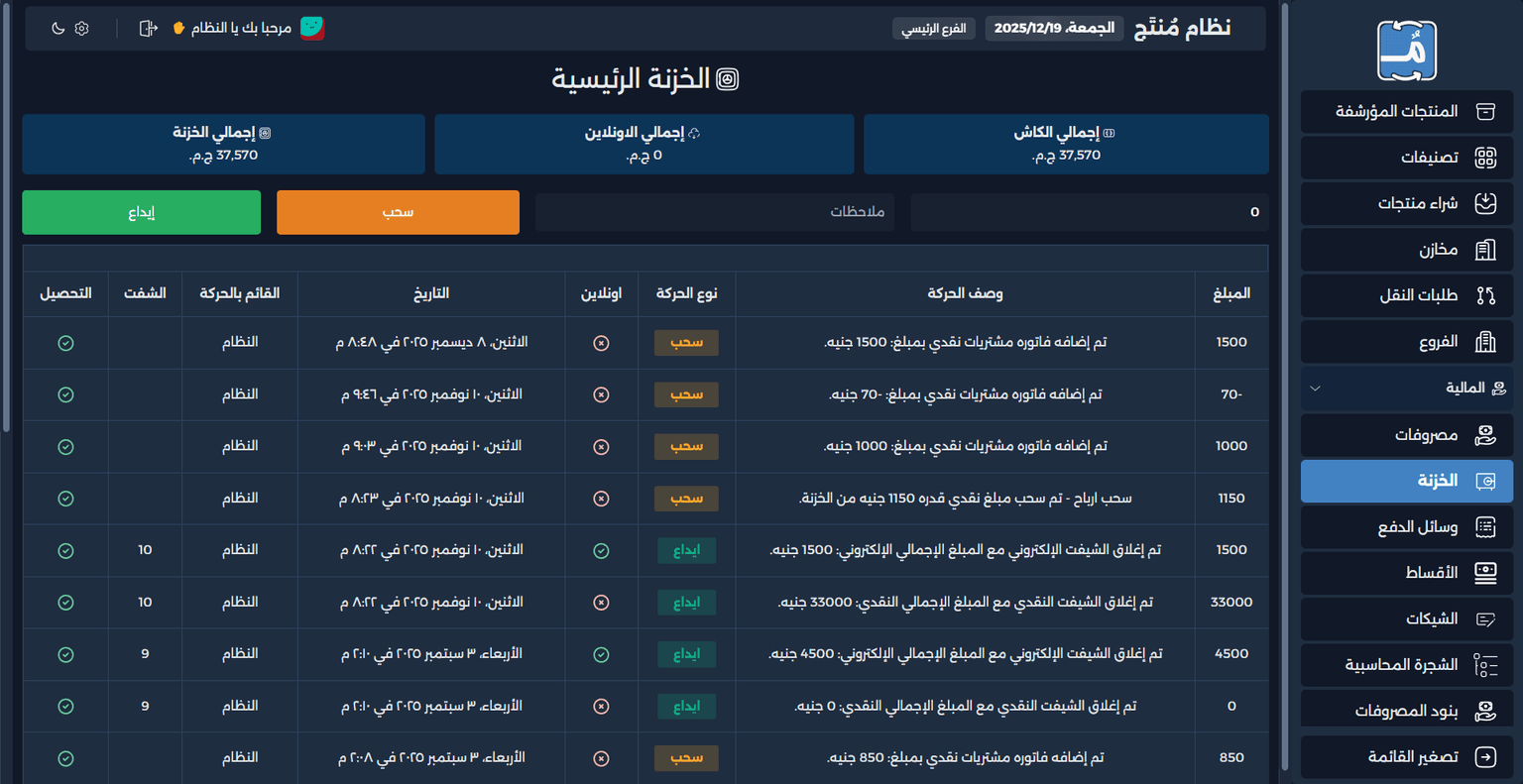Open settings via the gear icon
The width and height of the screenshot is (1523, 784).
(82, 29)
